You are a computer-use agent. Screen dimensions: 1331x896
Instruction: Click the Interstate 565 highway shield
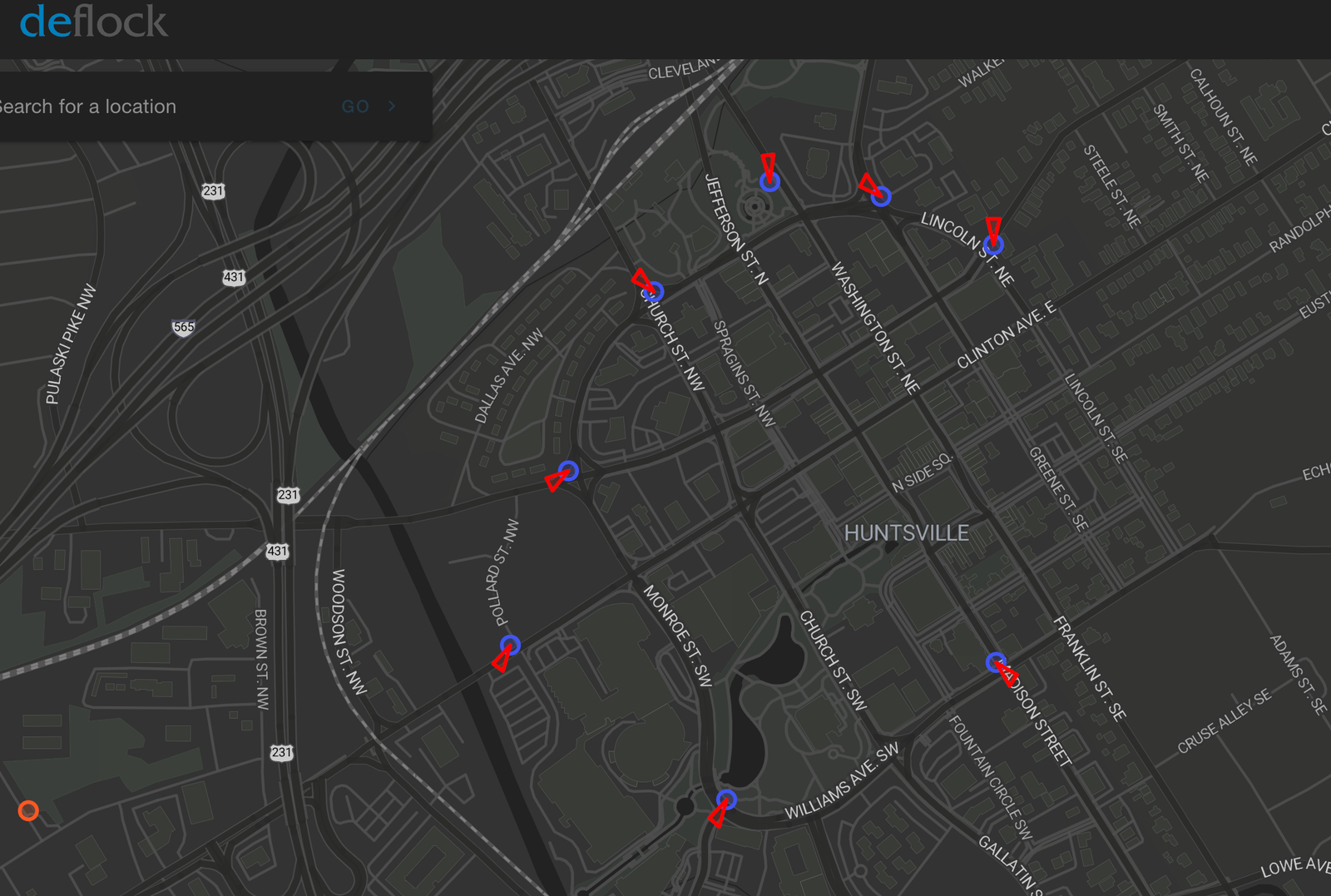(x=183, y=327)
